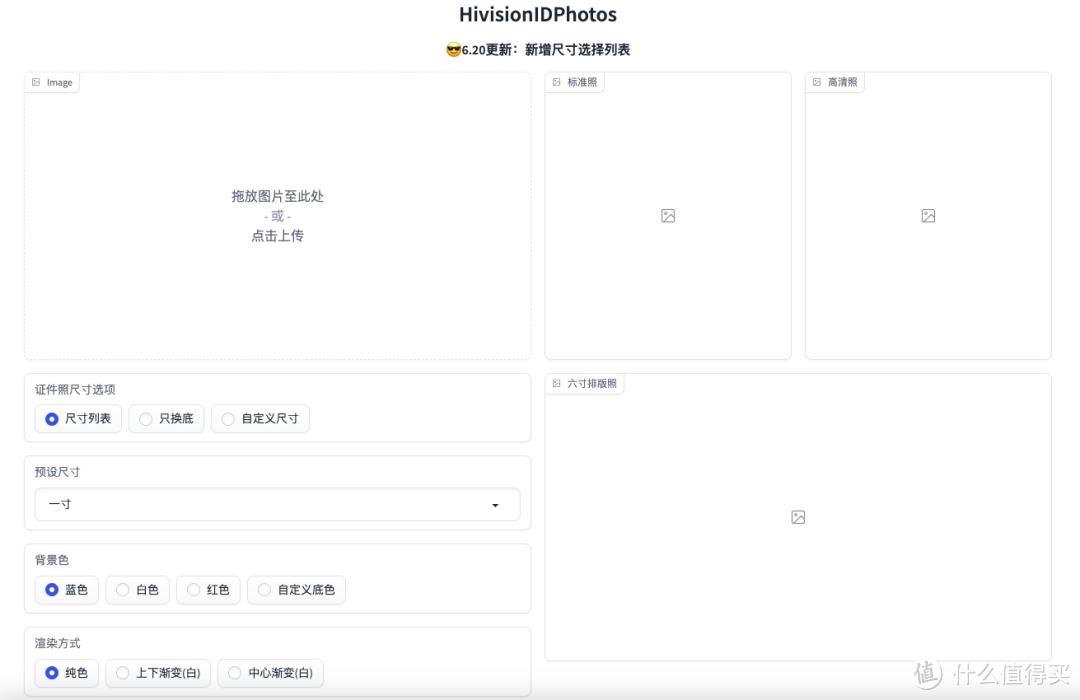The image size is (1080, 700).
Task: Click the 一寸 preset size field
Action: pos(278,504)
